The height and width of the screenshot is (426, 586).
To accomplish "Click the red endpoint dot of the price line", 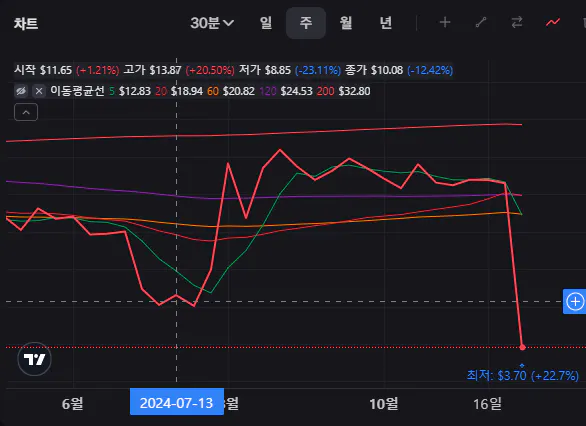I will [x=522, y=347].
